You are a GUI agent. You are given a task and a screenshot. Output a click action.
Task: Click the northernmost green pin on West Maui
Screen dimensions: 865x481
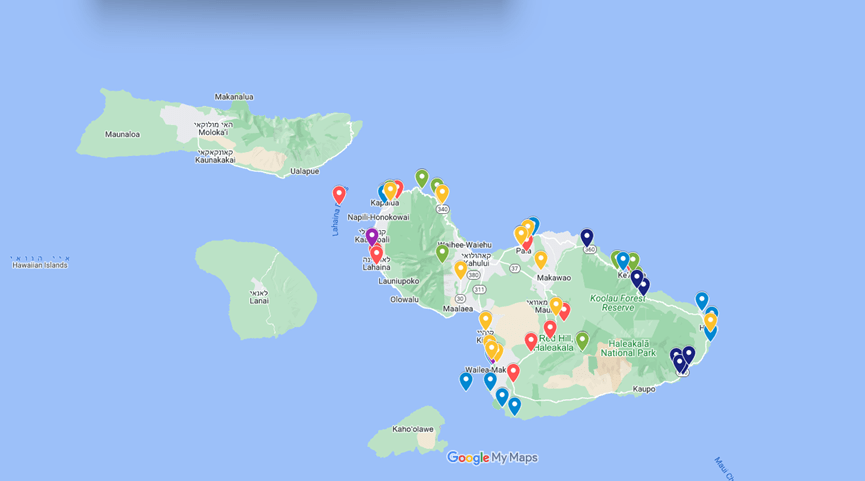[x=422, y=177]
